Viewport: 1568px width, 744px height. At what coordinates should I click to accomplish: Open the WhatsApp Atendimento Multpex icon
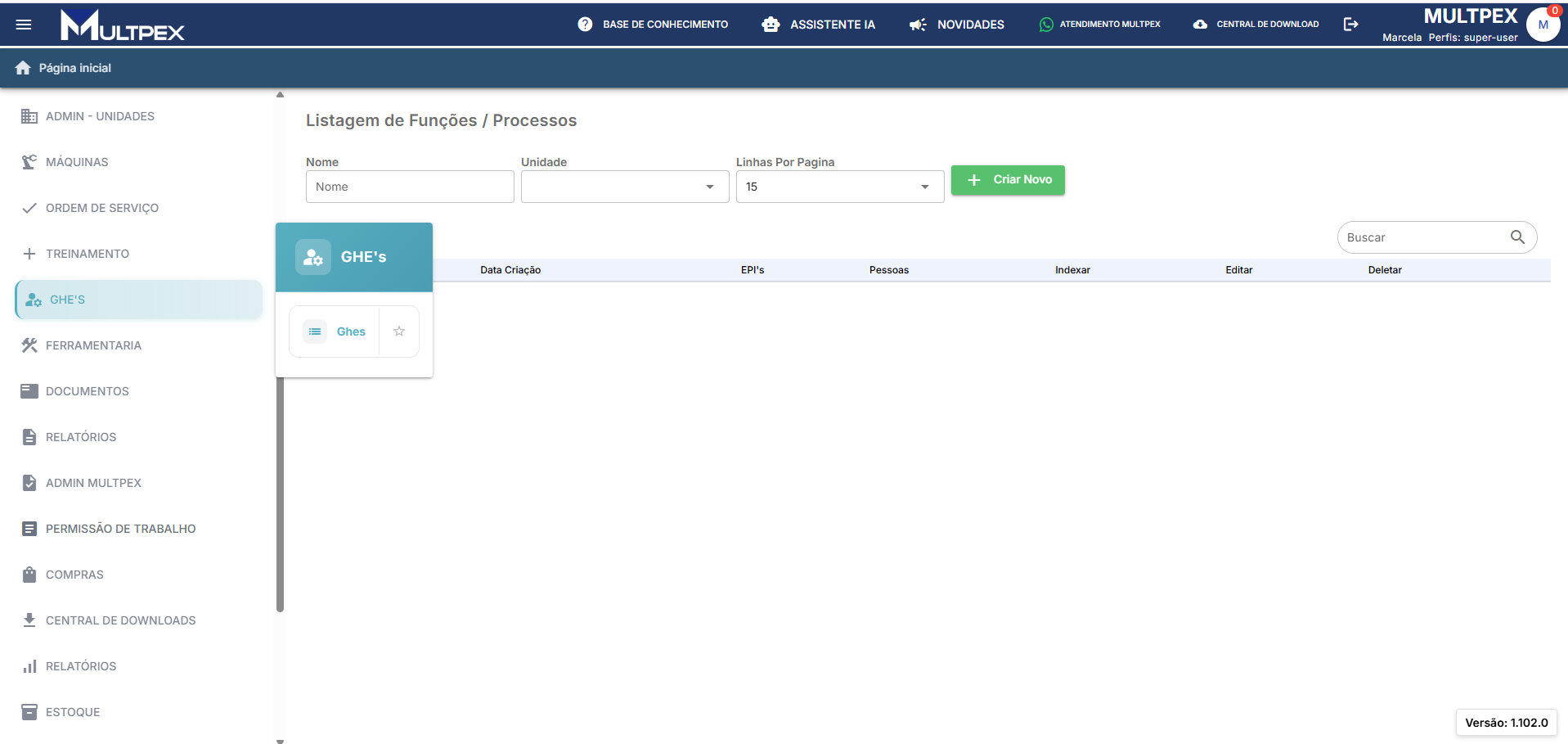pyautogui.click(x=1046, y=25)
